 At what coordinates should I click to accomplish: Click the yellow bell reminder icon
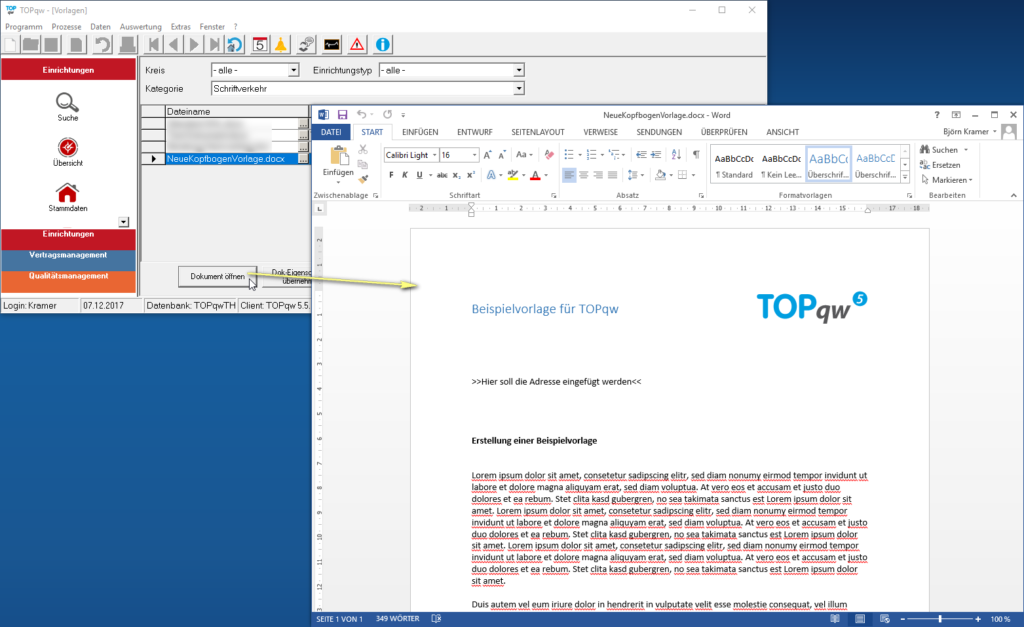click(281, 44)
